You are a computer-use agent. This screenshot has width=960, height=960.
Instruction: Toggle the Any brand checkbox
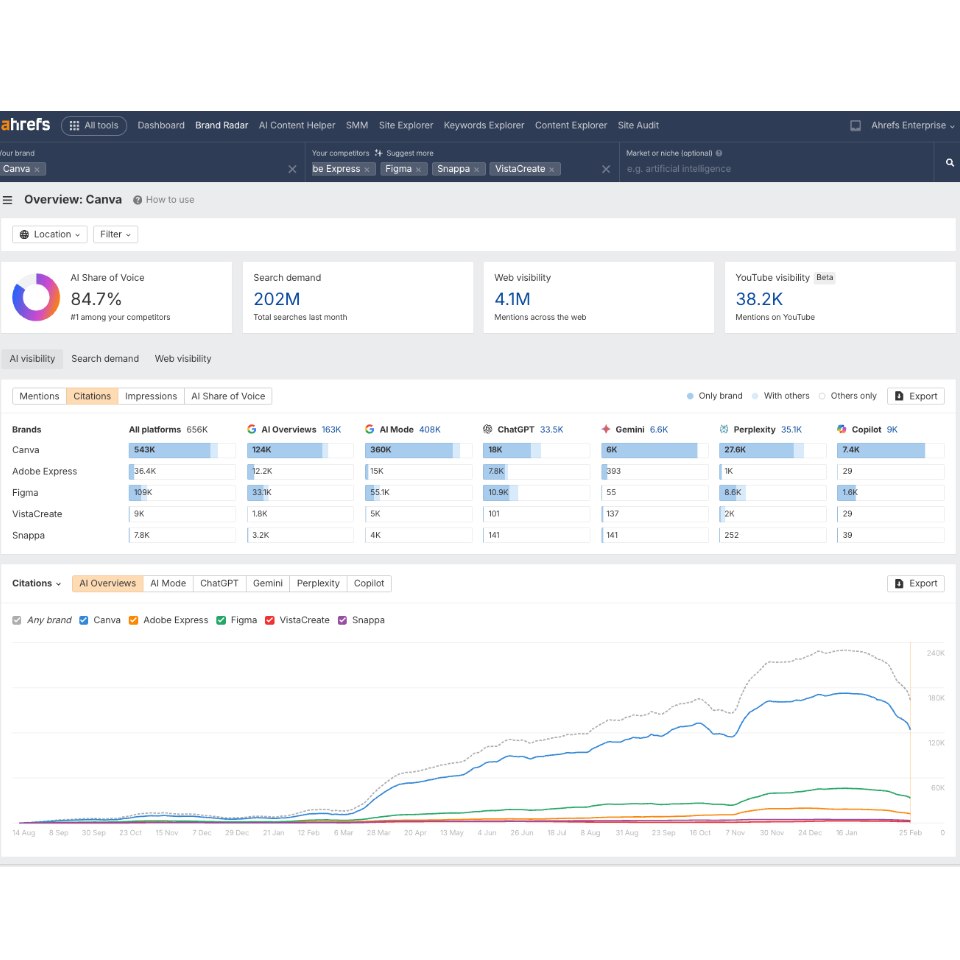17,620
